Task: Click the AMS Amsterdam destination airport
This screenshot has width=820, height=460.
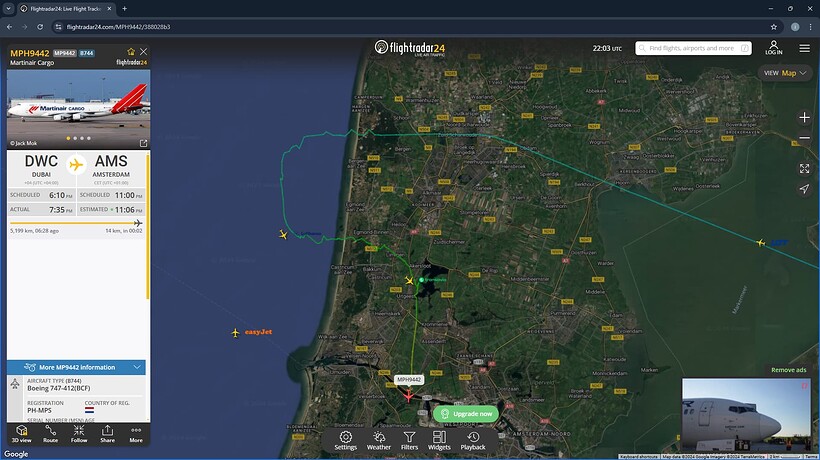Action: coord(111,166)
